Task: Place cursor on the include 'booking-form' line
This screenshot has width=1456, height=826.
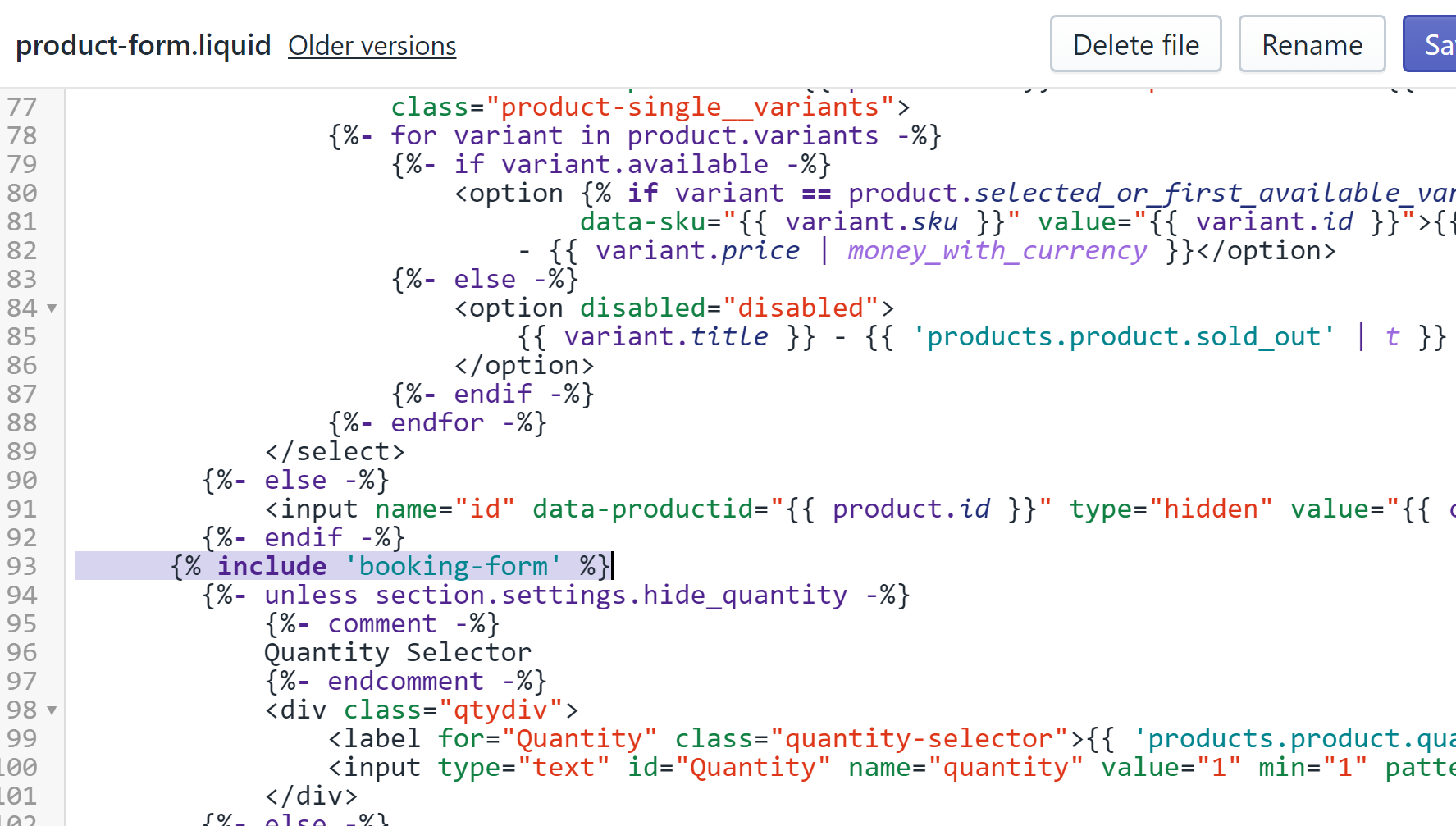Action: pos(390,566)
